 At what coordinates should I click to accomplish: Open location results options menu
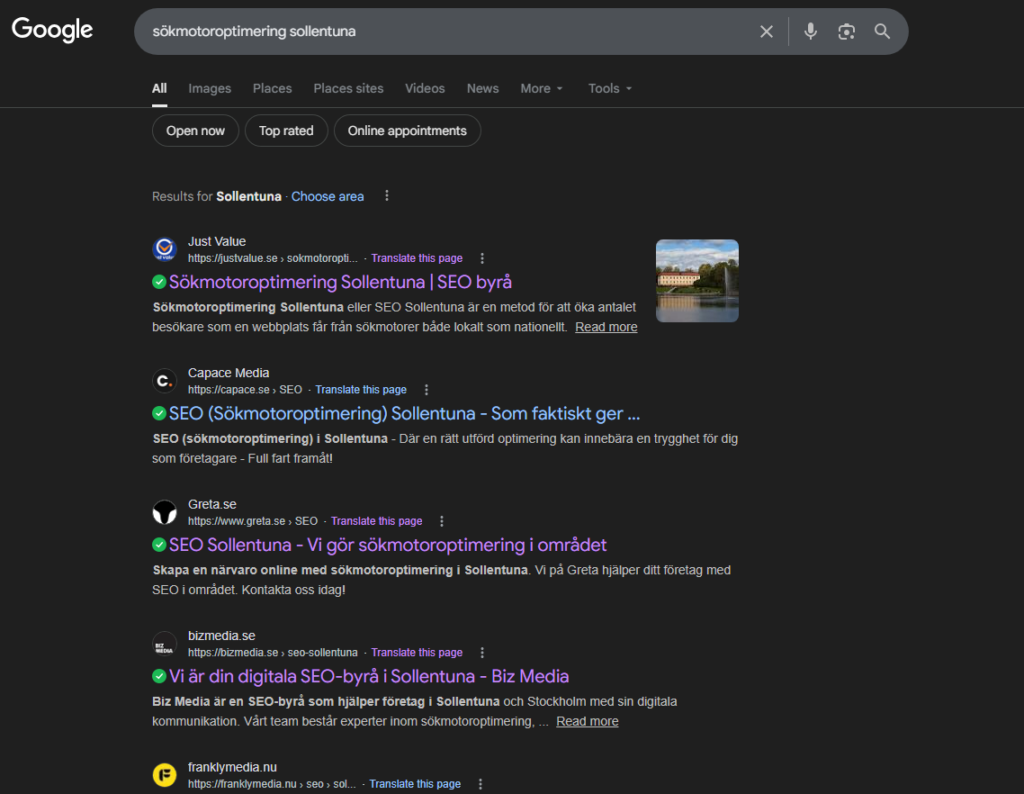tap(387, 196)
